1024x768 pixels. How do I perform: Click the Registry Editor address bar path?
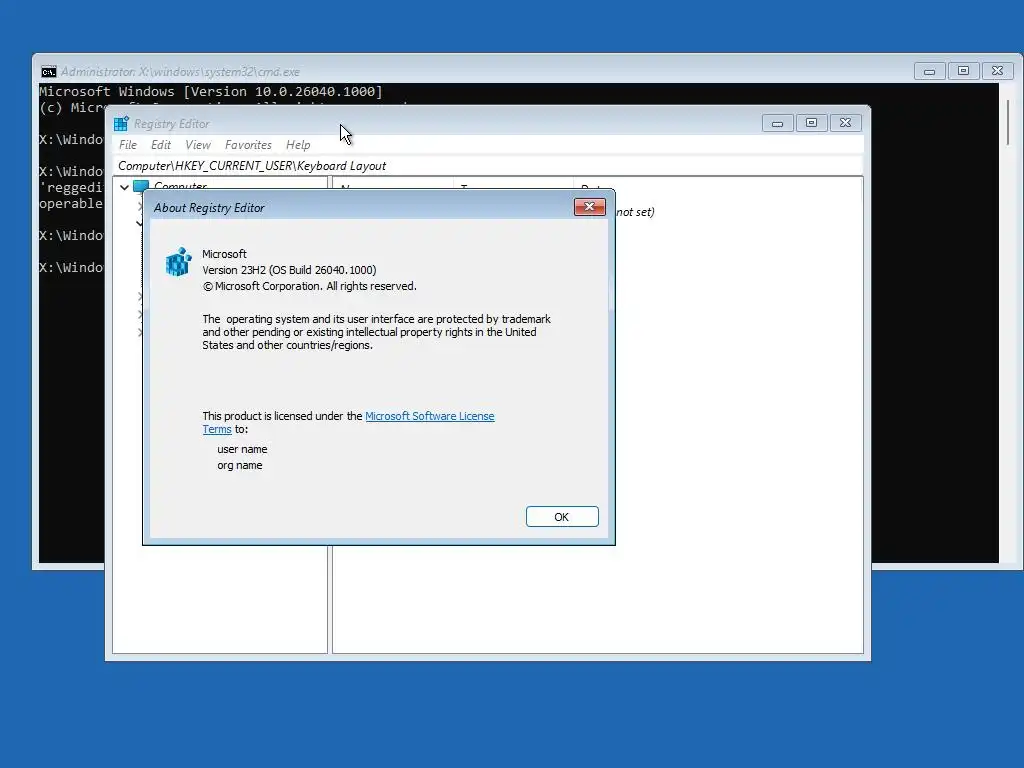tap(488, 166)
